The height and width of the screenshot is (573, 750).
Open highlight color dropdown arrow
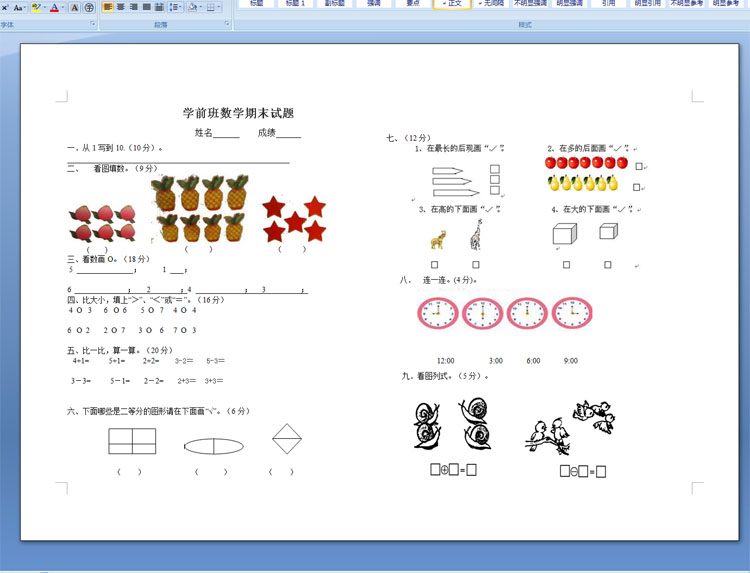[x=44, y=8]
